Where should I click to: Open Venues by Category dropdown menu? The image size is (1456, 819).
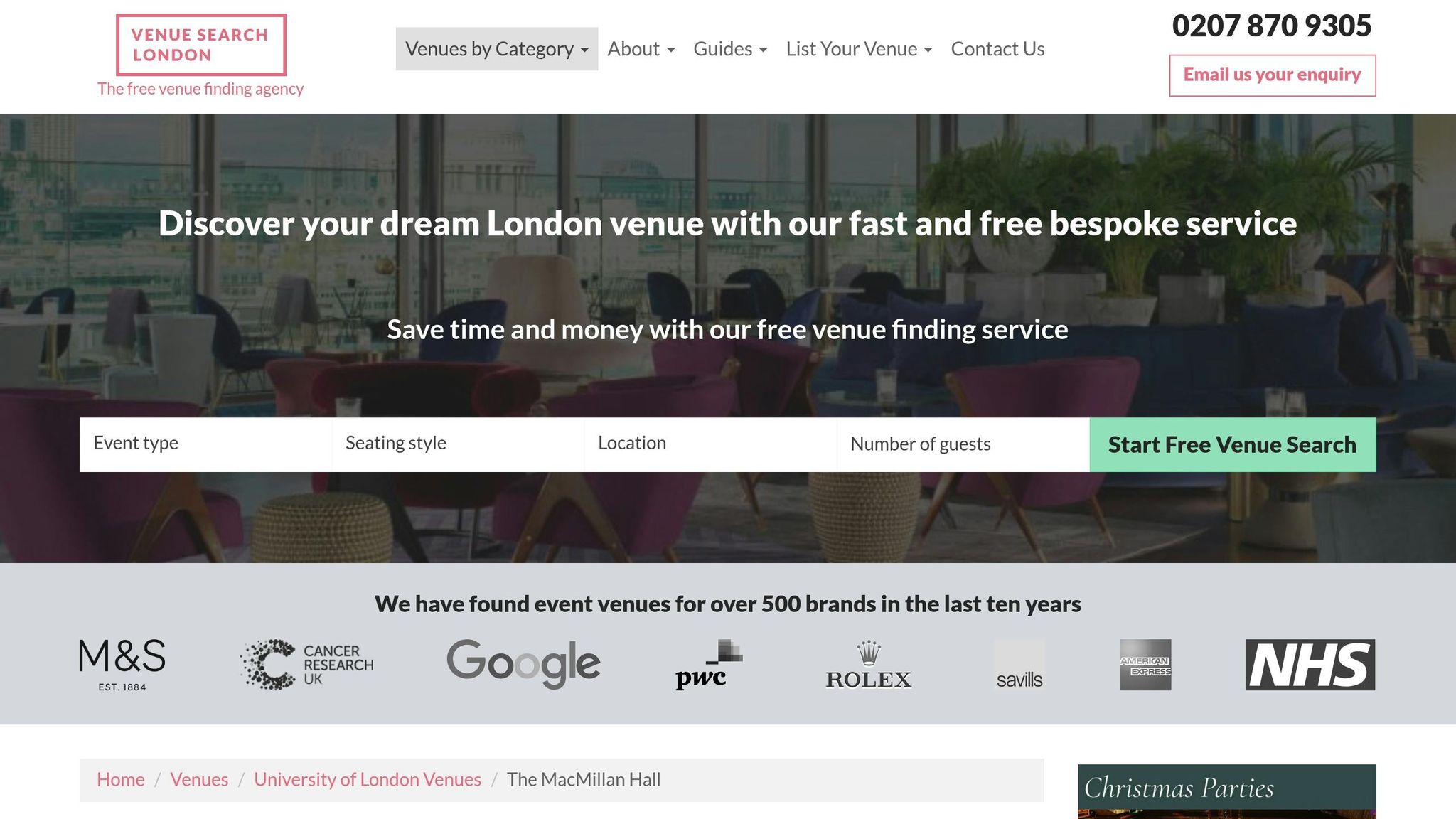point(497,49)
